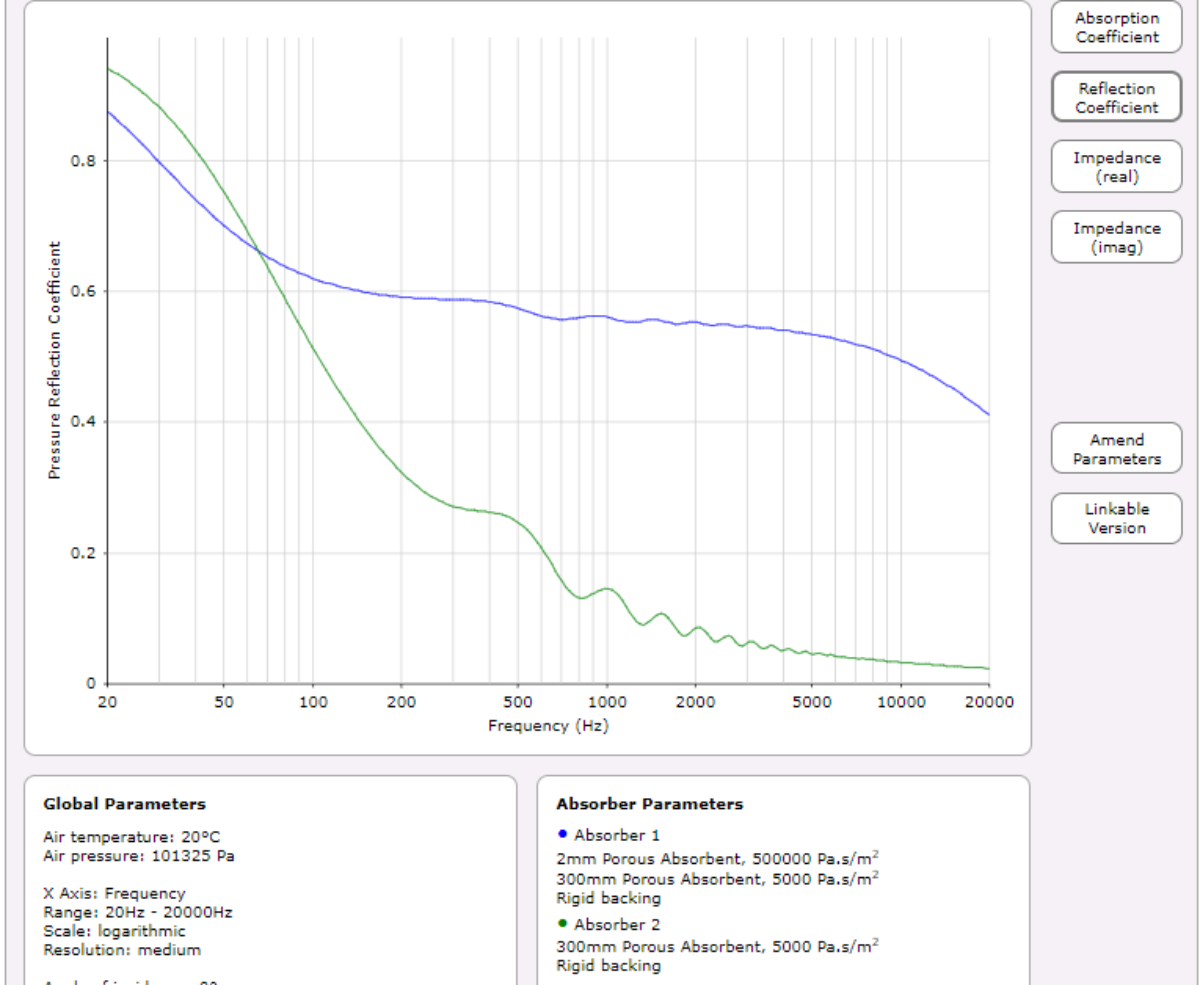Switch to the Impedance (imag) plot
This screenshot has width=1200, height=985.
[x=1116, y=238]
